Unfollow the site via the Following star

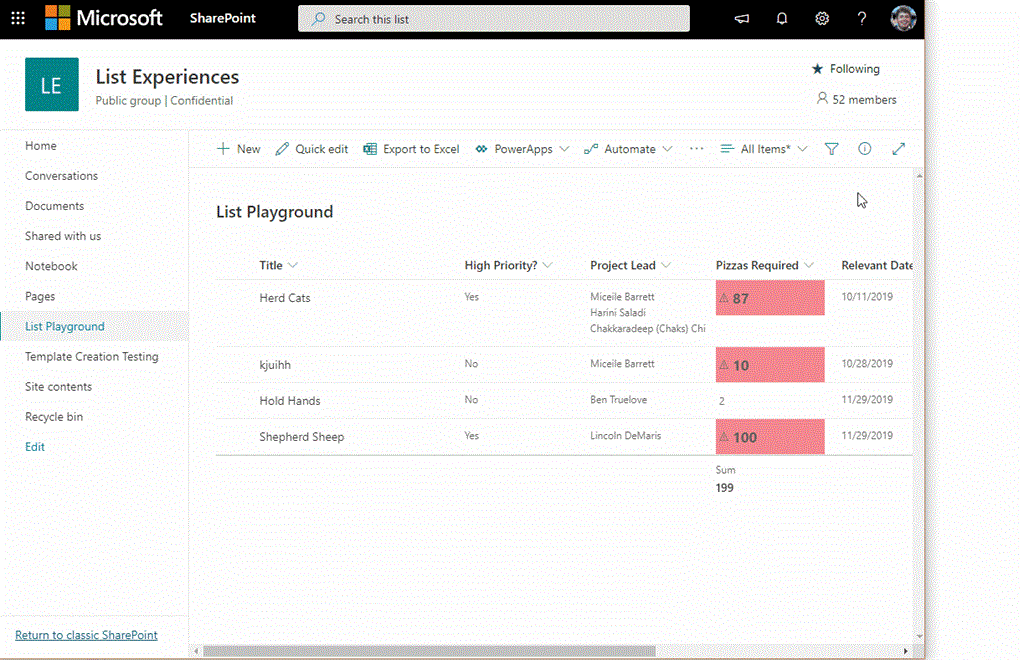pos(845,68)
